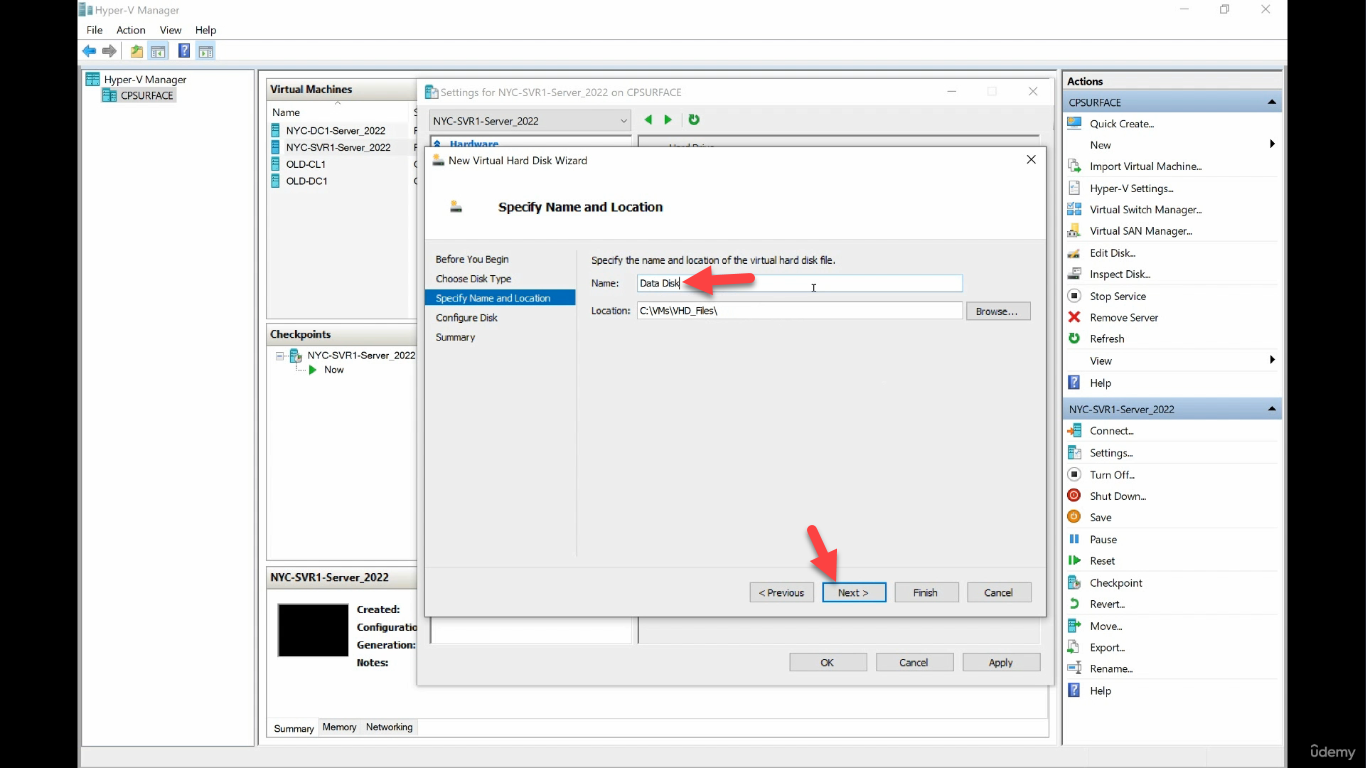Click the Up folder toolbar icon
This screenshot has width=1366, height=768.
[137, 51]
